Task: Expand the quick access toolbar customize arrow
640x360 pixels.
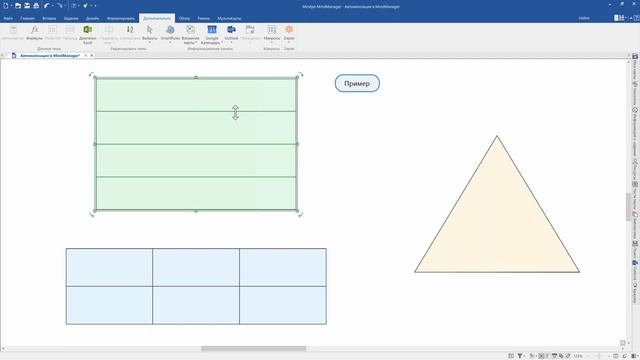Action: (x=95, y=6)
